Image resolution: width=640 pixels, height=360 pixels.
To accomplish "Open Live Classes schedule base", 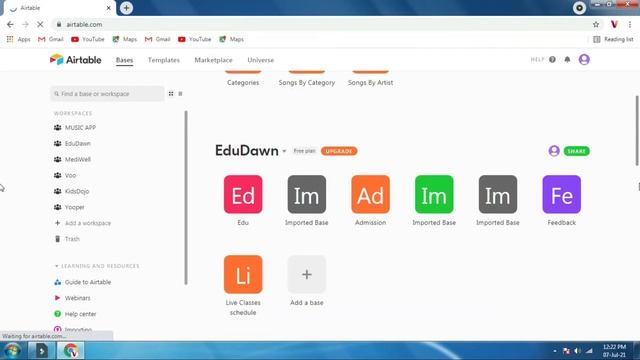I will (x=243, y=274).
